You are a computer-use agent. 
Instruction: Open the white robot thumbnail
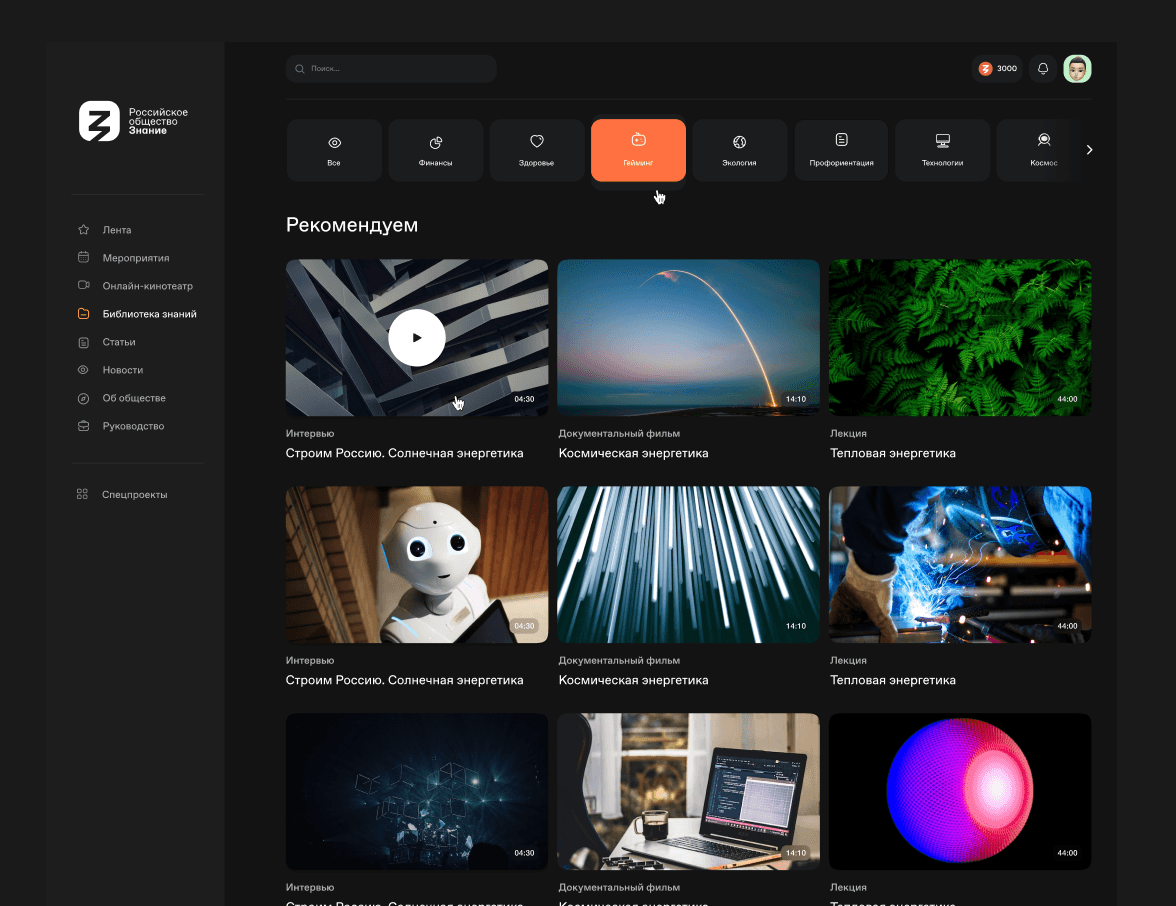click(417, 564)
